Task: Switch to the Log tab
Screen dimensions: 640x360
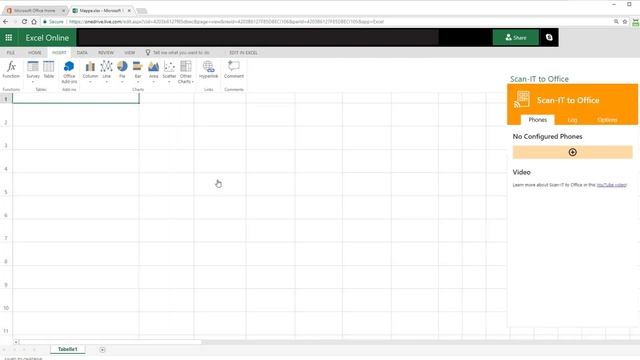Action: pyautogui.click(x=572, y=120)
